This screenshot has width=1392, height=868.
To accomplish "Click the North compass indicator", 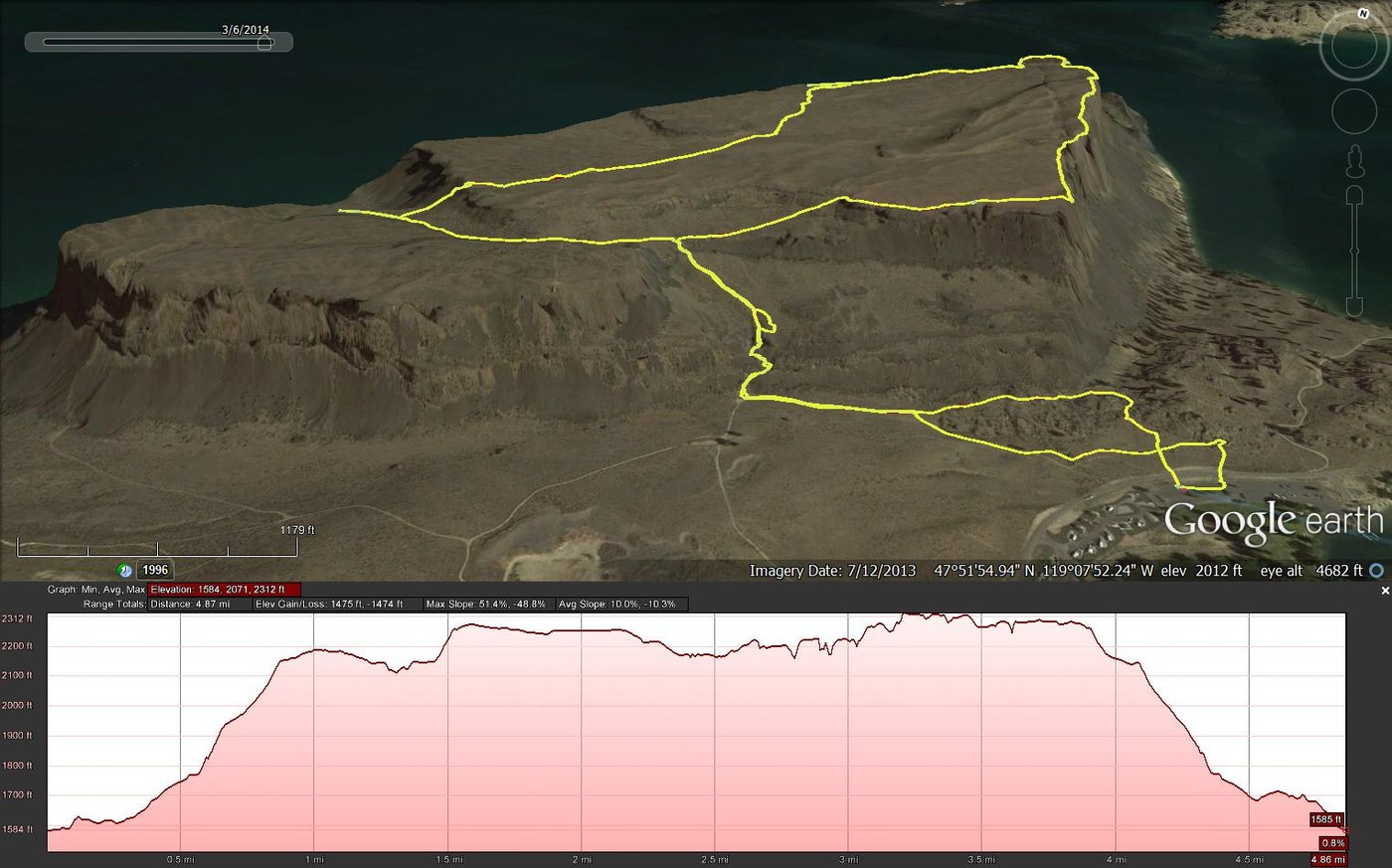I will point(1363,15).
